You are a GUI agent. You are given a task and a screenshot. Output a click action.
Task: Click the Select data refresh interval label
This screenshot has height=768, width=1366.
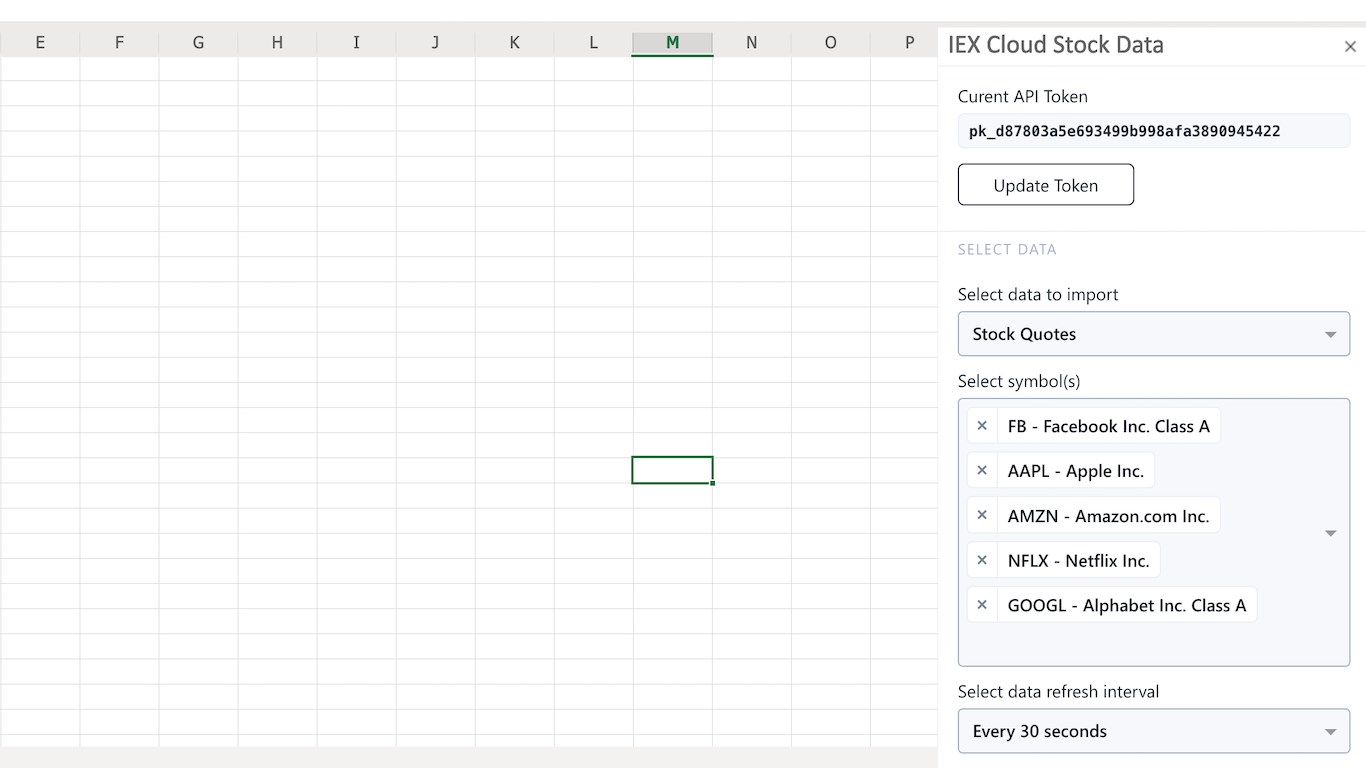click(1058, 692)
